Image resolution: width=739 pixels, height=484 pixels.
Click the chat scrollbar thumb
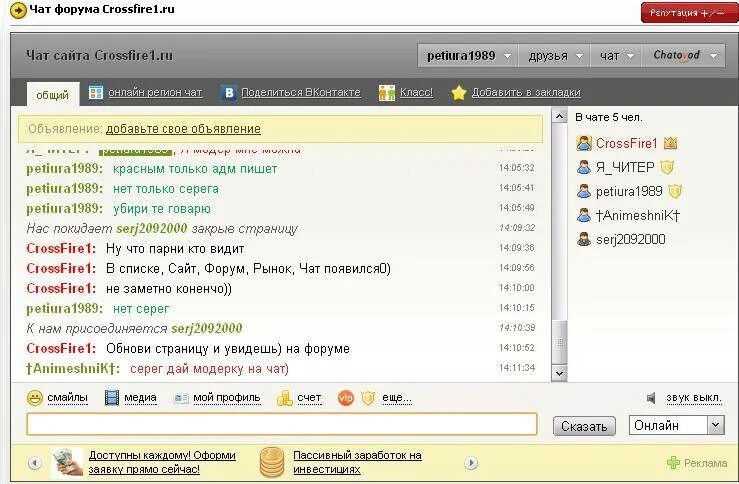559,343
